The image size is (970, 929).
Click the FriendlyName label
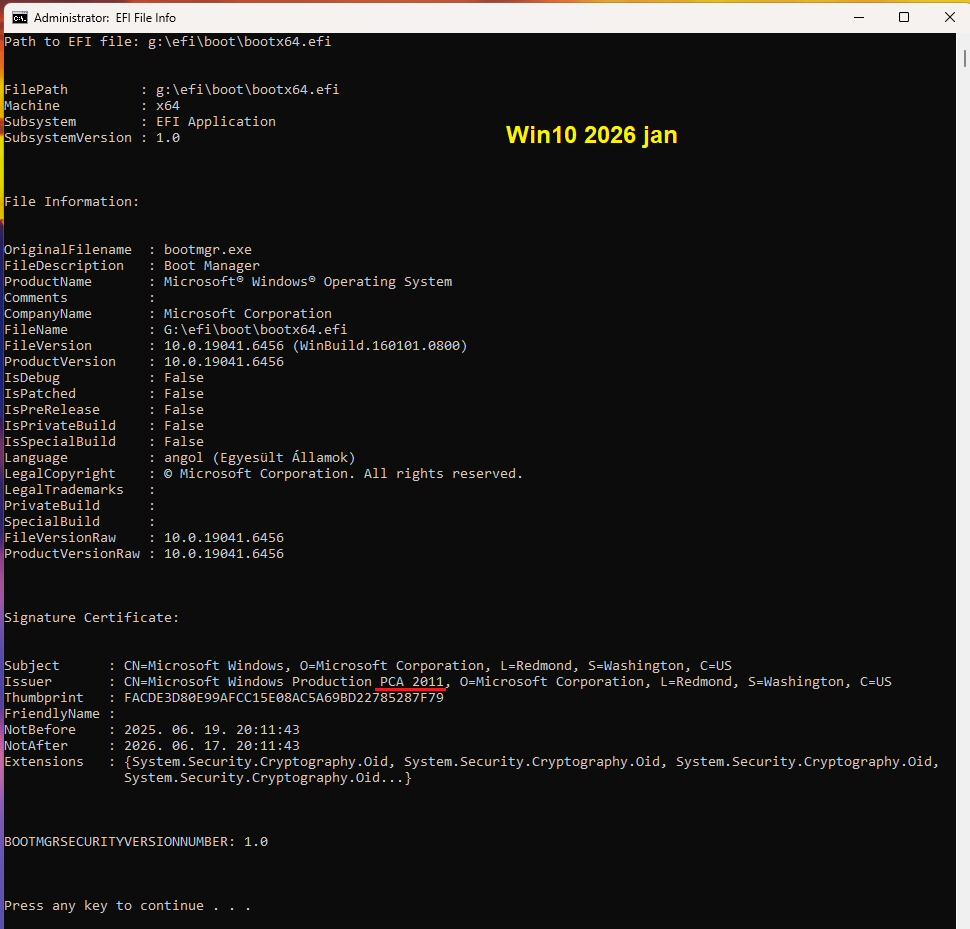tap(52, 714)
